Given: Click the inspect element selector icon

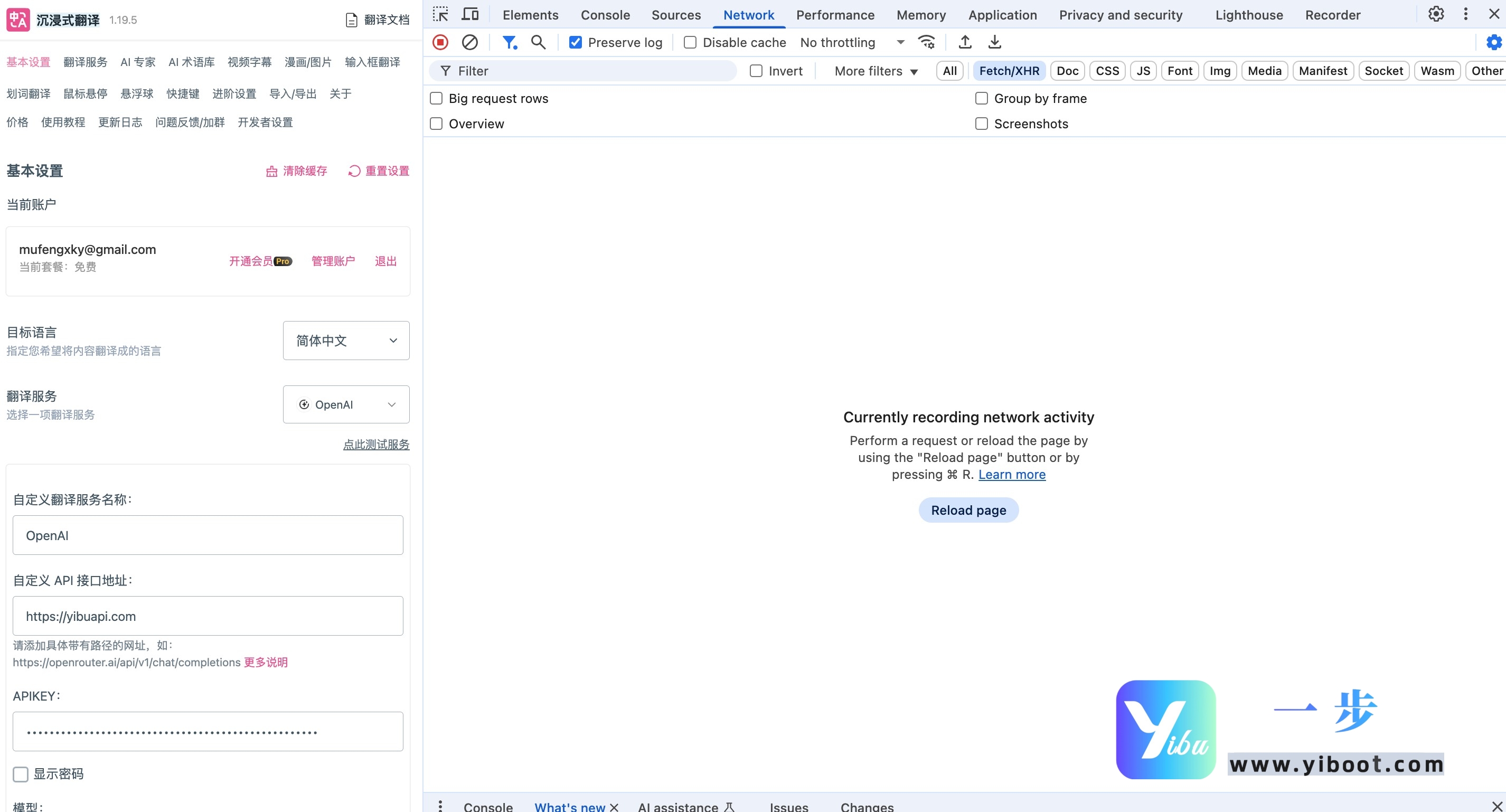Looking at the screenshot, I should point(440,15).
